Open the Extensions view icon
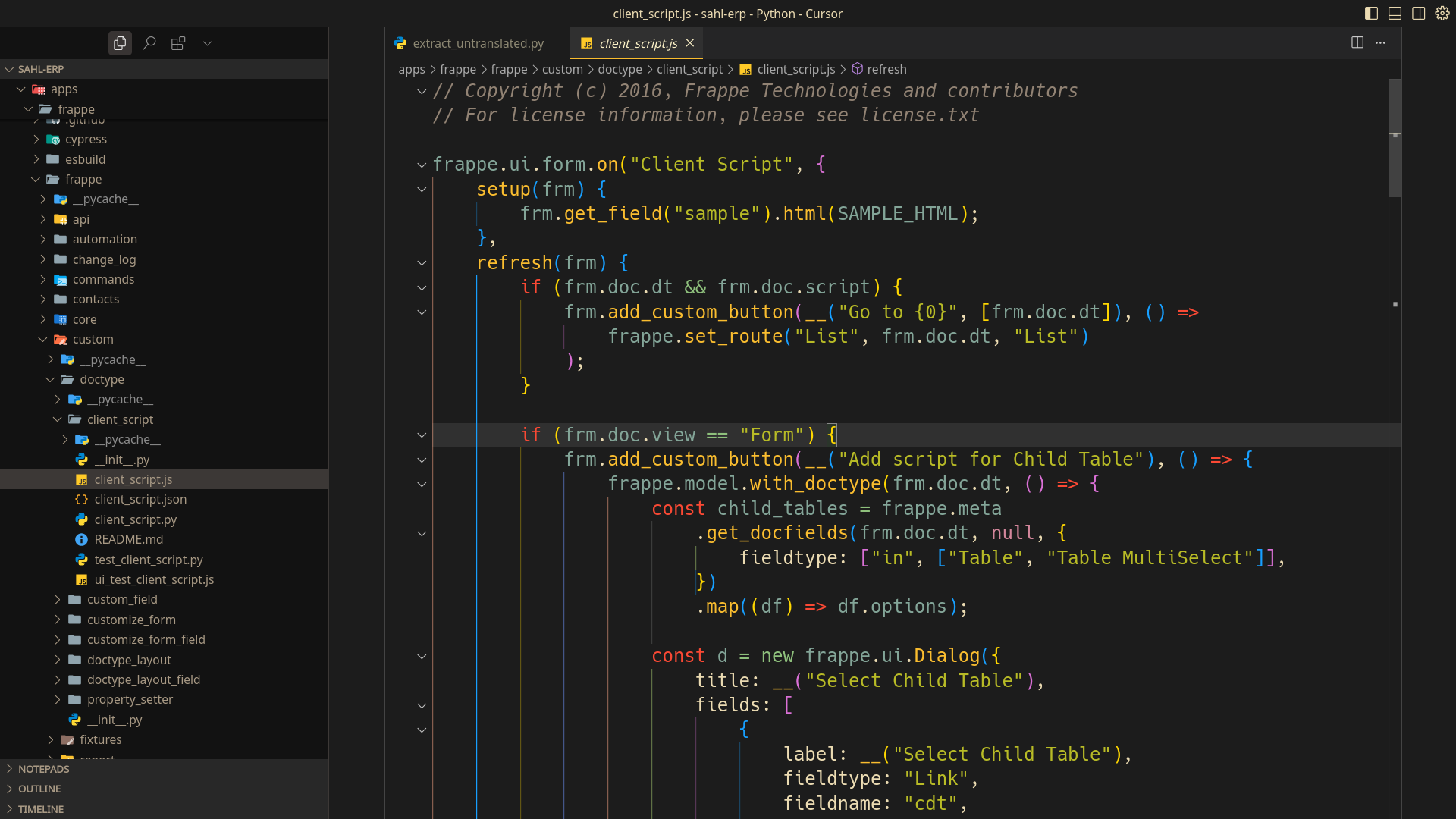 [178, 43]
